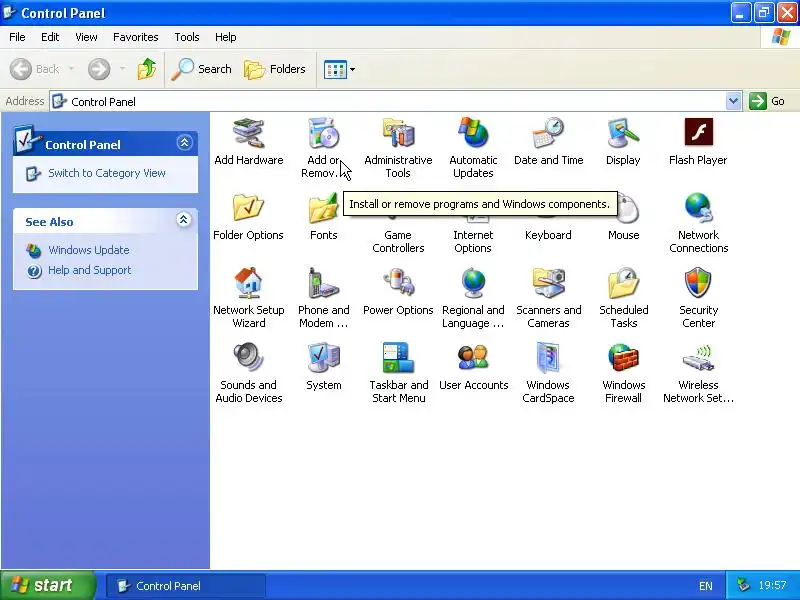Open the Back history dropdown arrow

tap(71, 68)
